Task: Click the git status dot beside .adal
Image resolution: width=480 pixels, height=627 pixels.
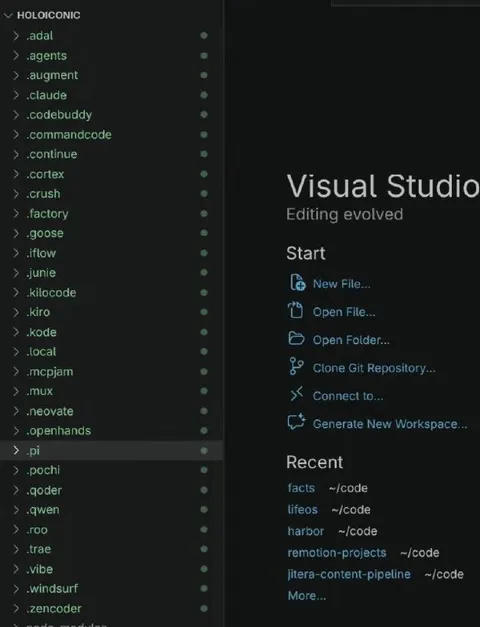Action: tap(204, 36)
